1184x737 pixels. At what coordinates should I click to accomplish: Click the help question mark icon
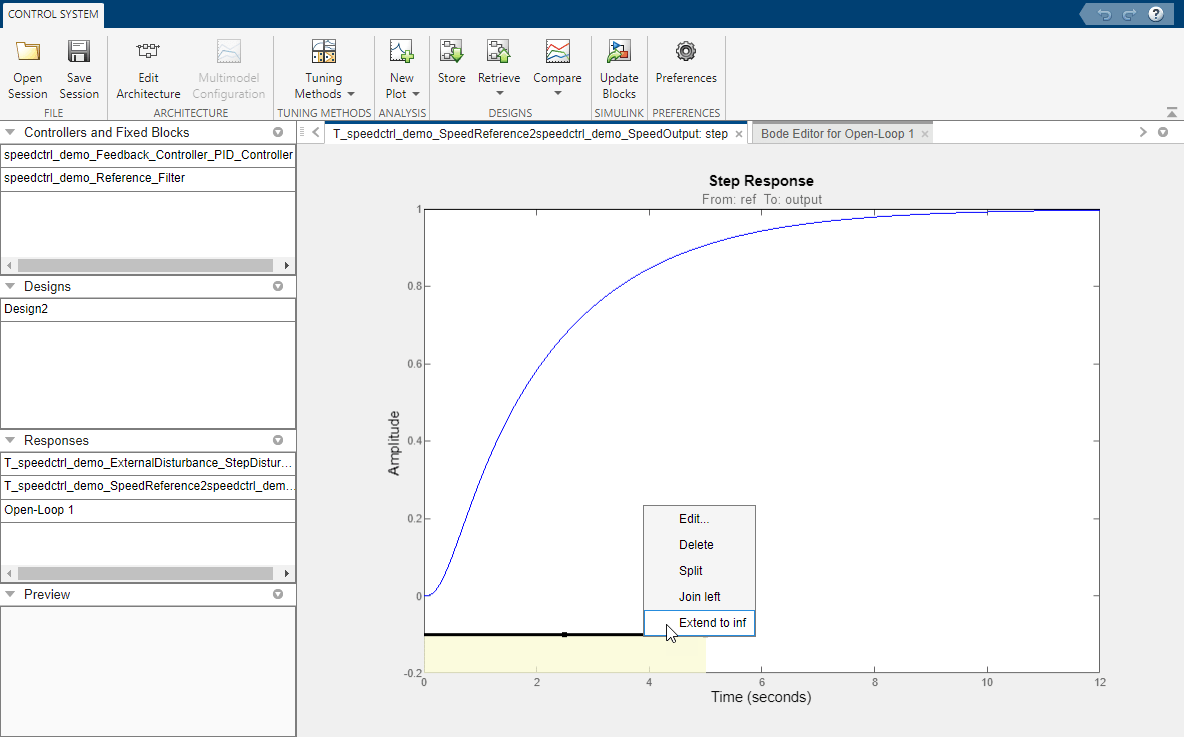(x=1156, y=14)
